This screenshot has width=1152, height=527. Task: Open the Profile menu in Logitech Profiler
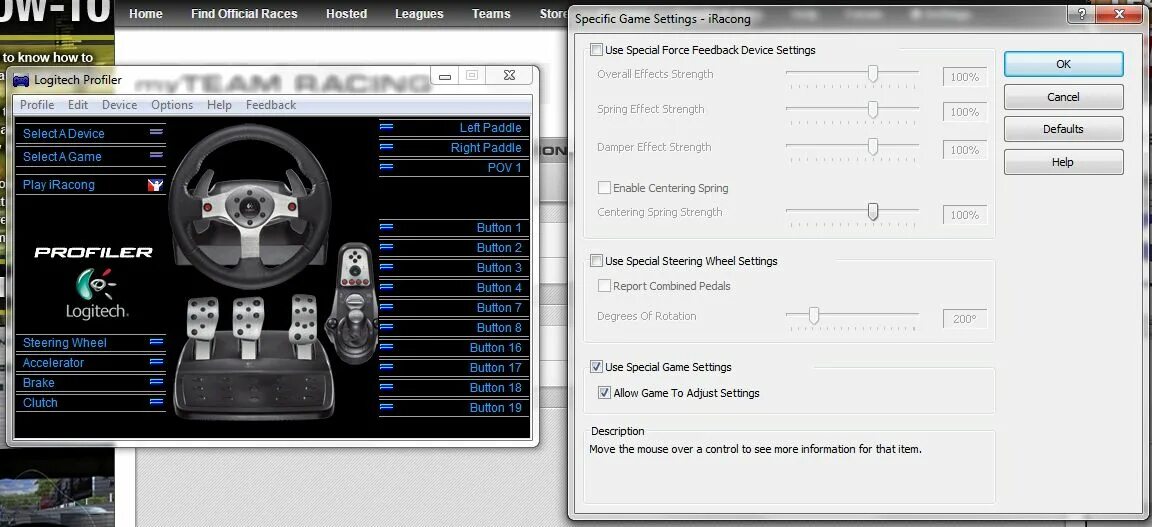37,104
